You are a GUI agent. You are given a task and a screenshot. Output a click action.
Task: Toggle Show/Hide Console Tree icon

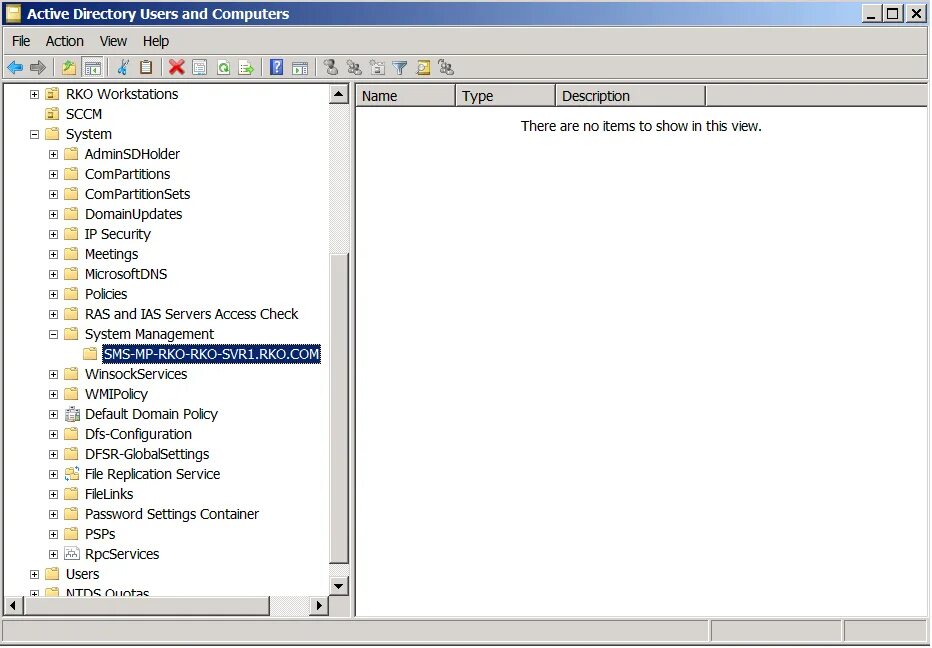(x=92, y=68)
